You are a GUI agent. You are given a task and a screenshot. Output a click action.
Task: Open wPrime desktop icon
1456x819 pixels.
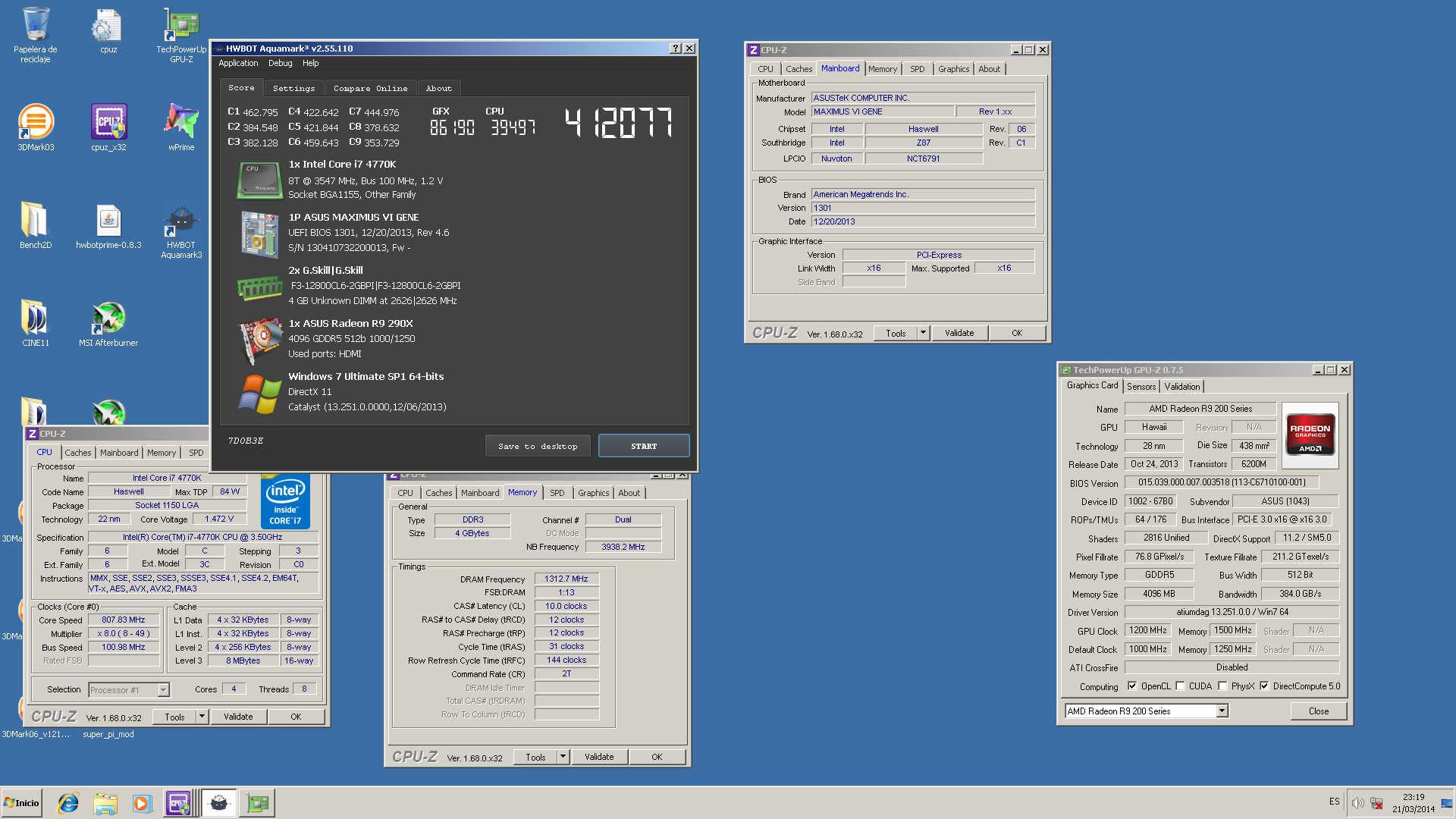click(x=181, y=127)
